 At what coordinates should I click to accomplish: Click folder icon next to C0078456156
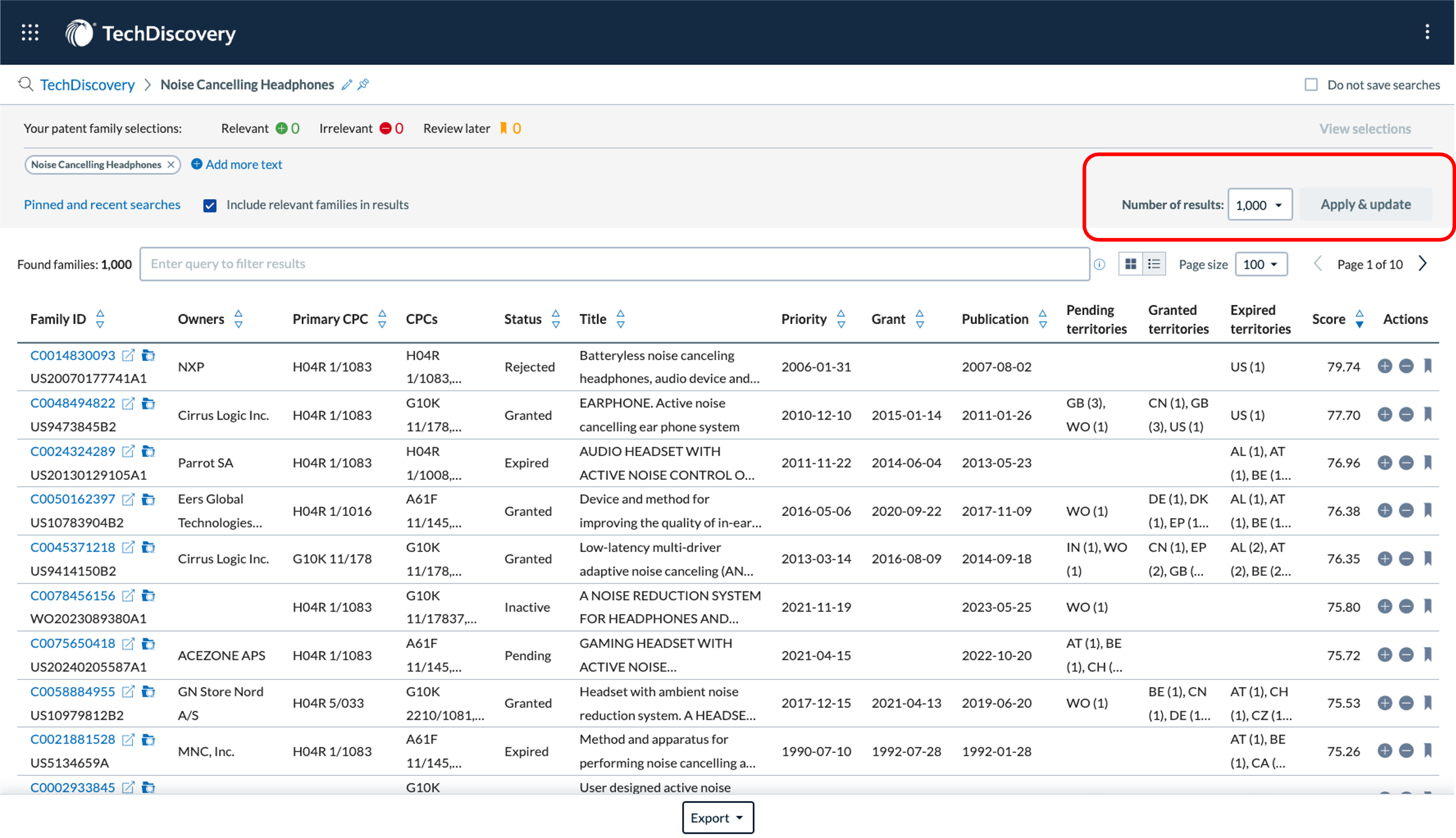148,595
